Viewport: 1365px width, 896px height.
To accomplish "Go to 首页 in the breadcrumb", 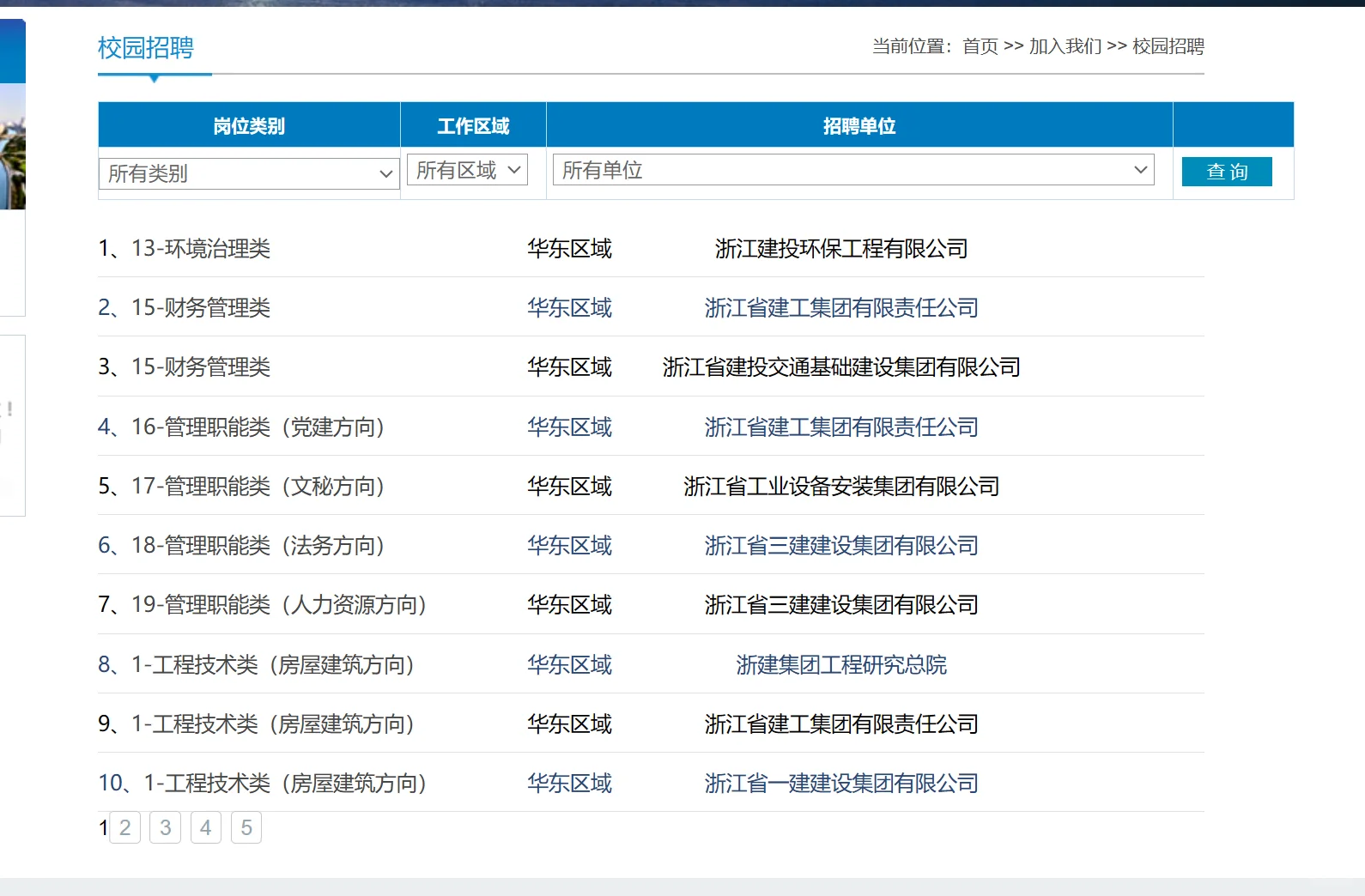I will coord(980,46).
